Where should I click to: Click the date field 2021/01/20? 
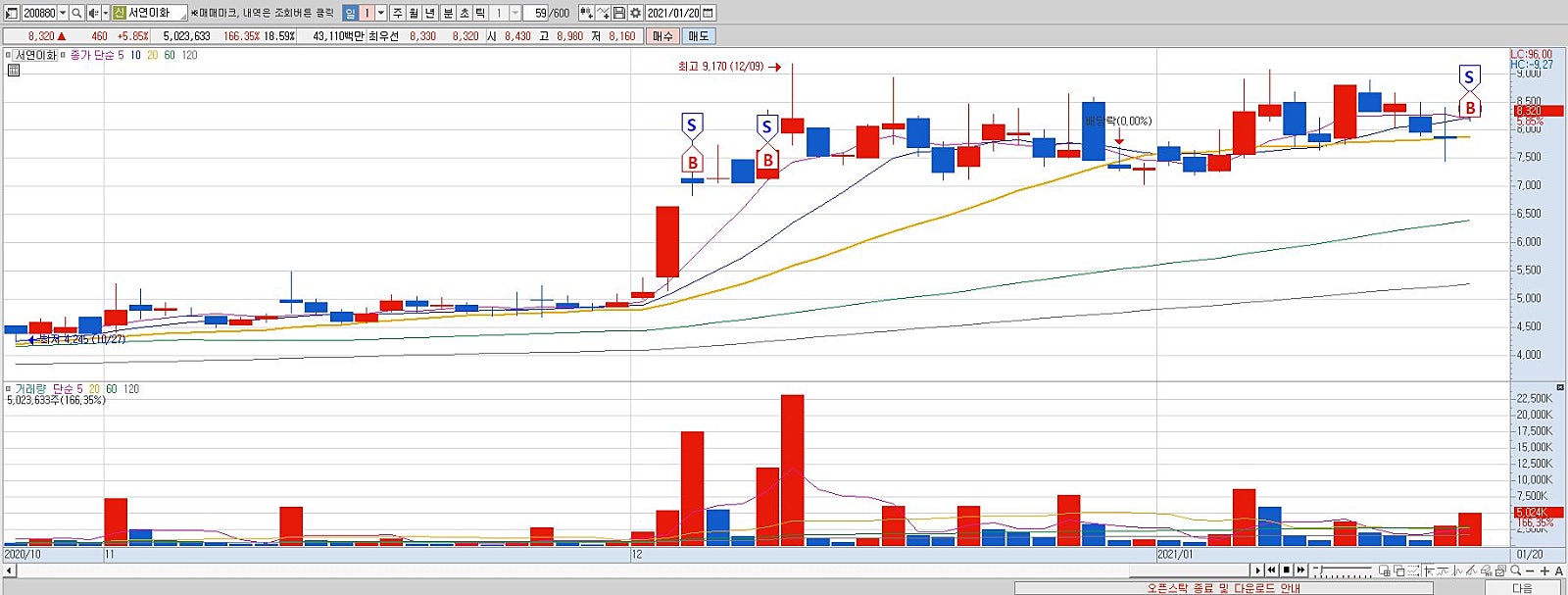point(673,13)
